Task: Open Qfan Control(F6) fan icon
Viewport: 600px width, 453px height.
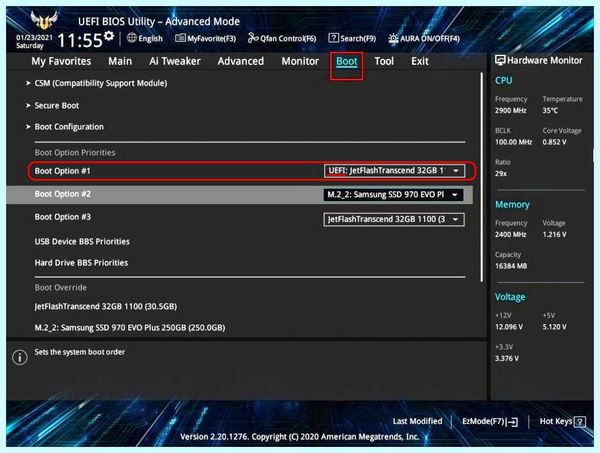Action: click(253, 38)
